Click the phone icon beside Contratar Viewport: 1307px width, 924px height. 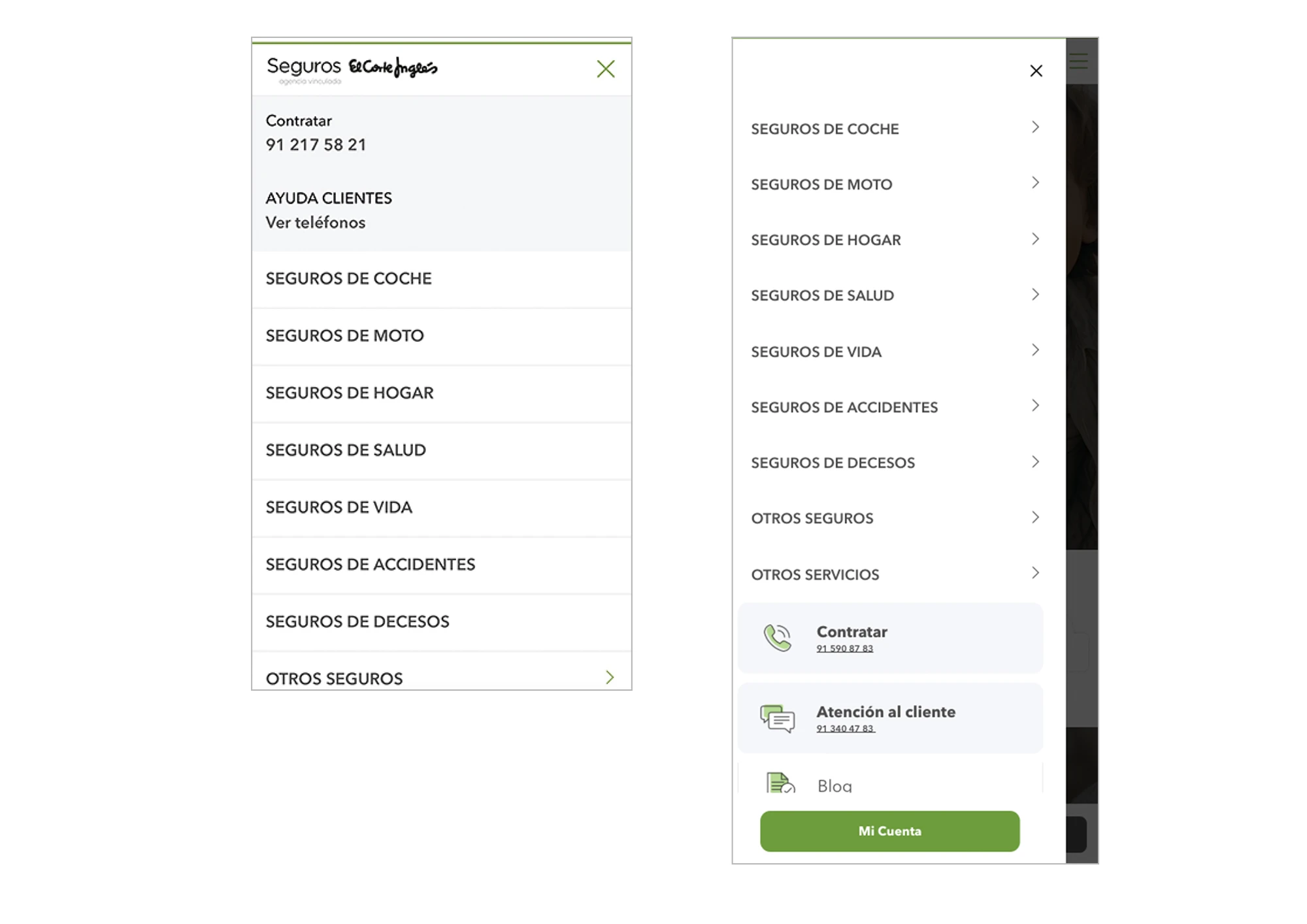777,638
